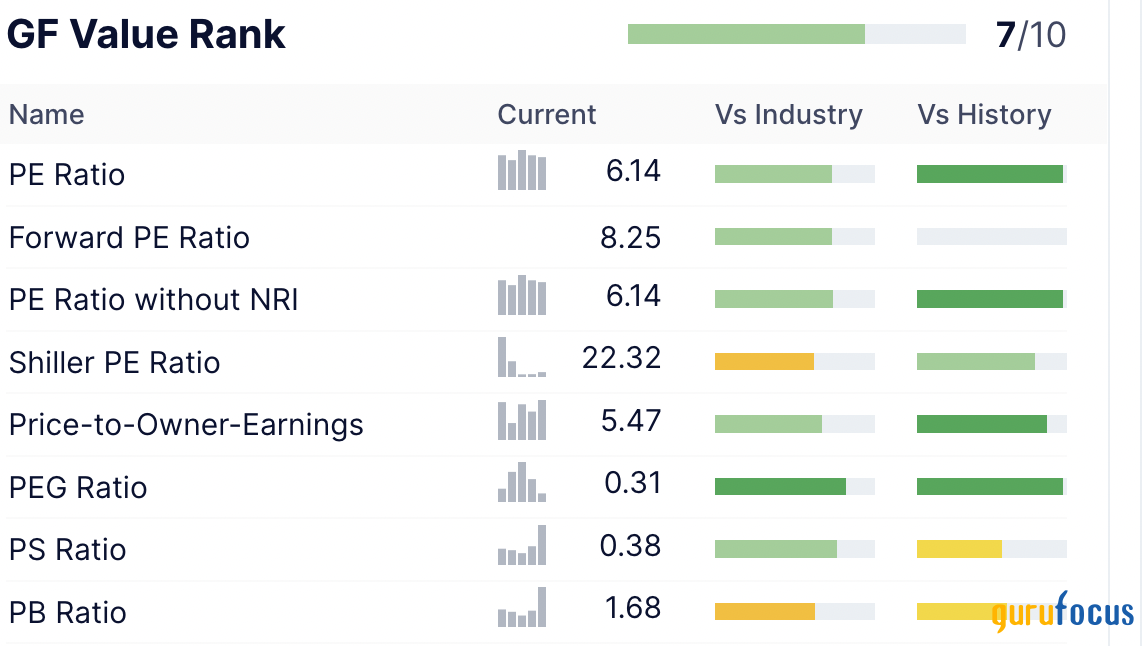Click the PS Ratio mini chart icon
The image size is (1142, 646).
(x=522, y=546)
